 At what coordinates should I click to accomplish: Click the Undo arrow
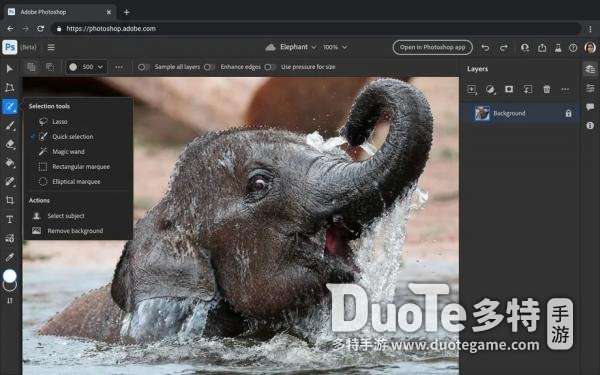pyautogui.click(x=485, y=48)
